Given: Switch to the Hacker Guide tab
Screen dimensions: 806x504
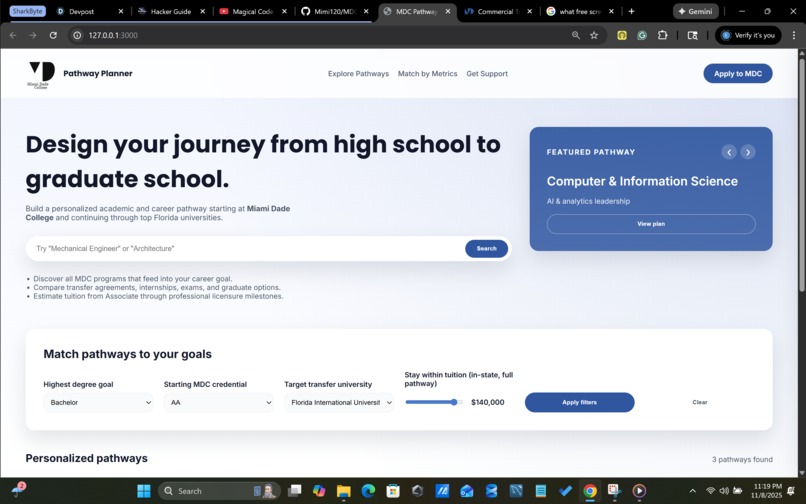Looking at the screenshot, I should (x=171, y=11).
